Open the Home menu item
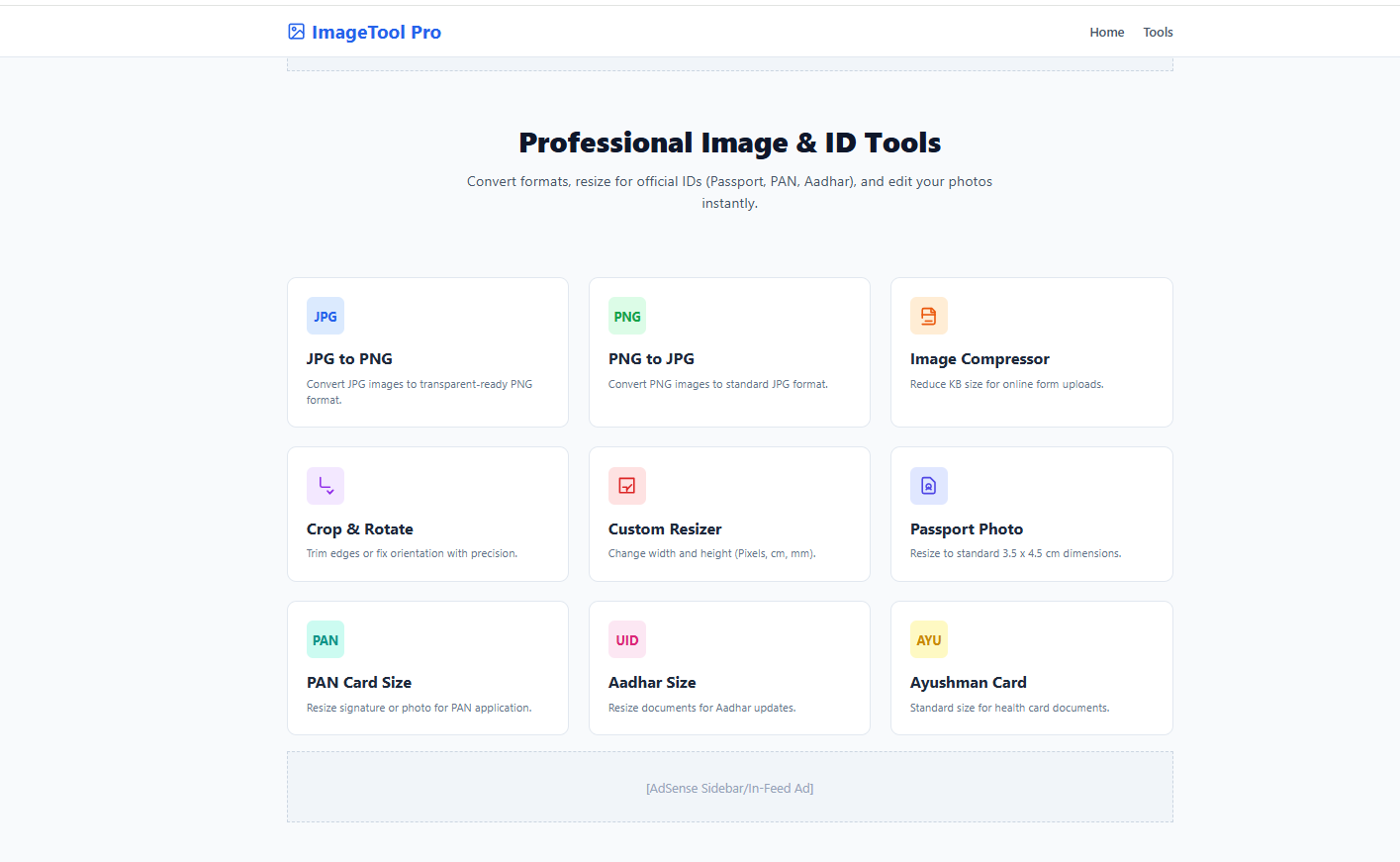The image size is (1400, 862). 1106,33
